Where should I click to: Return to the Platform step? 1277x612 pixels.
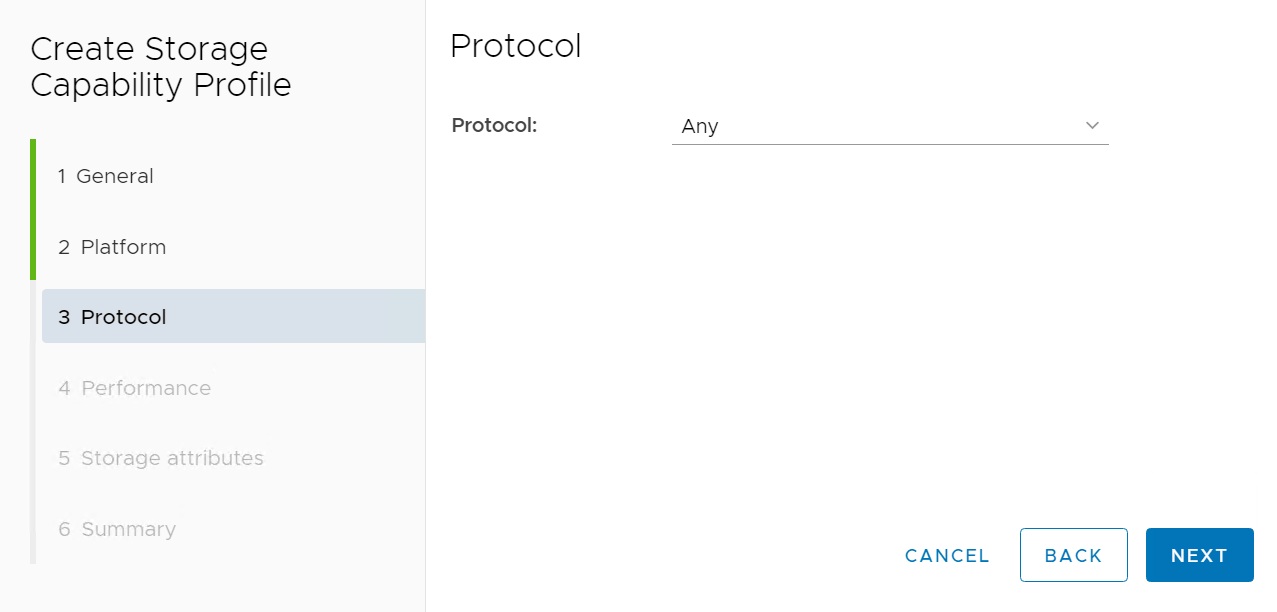123,247
